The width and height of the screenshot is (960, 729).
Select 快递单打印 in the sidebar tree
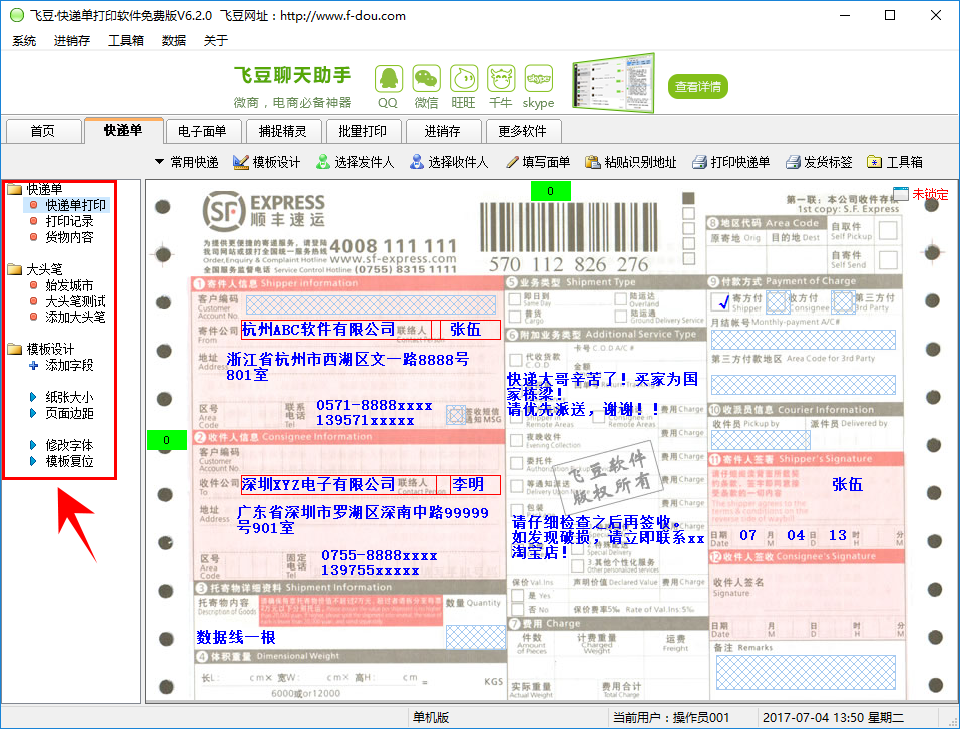click(x=75, y=205)
